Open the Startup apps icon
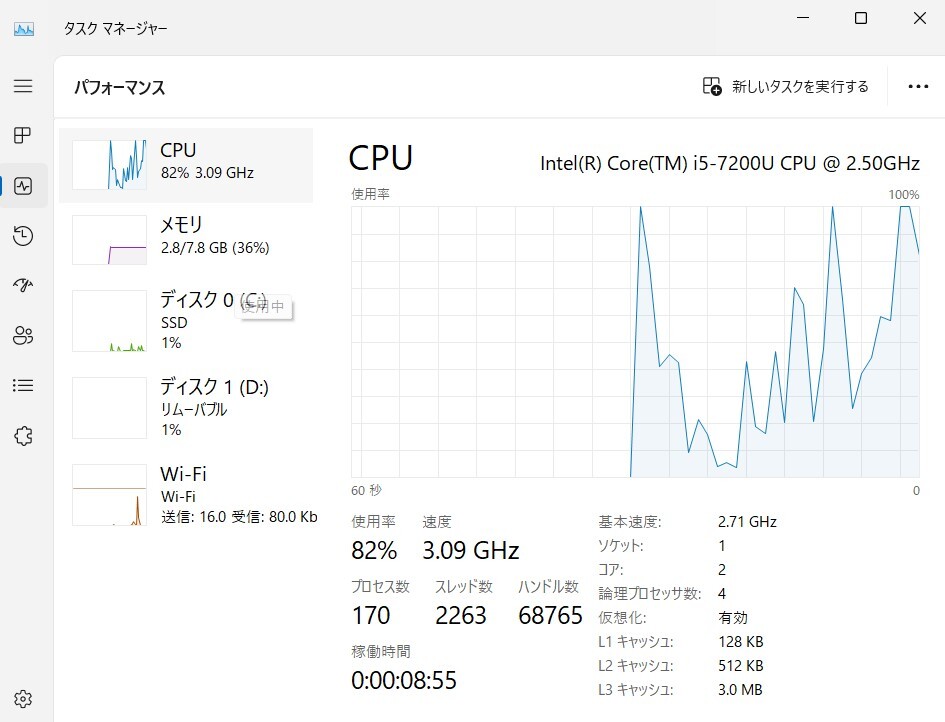This screenshot has height=722, width=945. coord(23,285)
